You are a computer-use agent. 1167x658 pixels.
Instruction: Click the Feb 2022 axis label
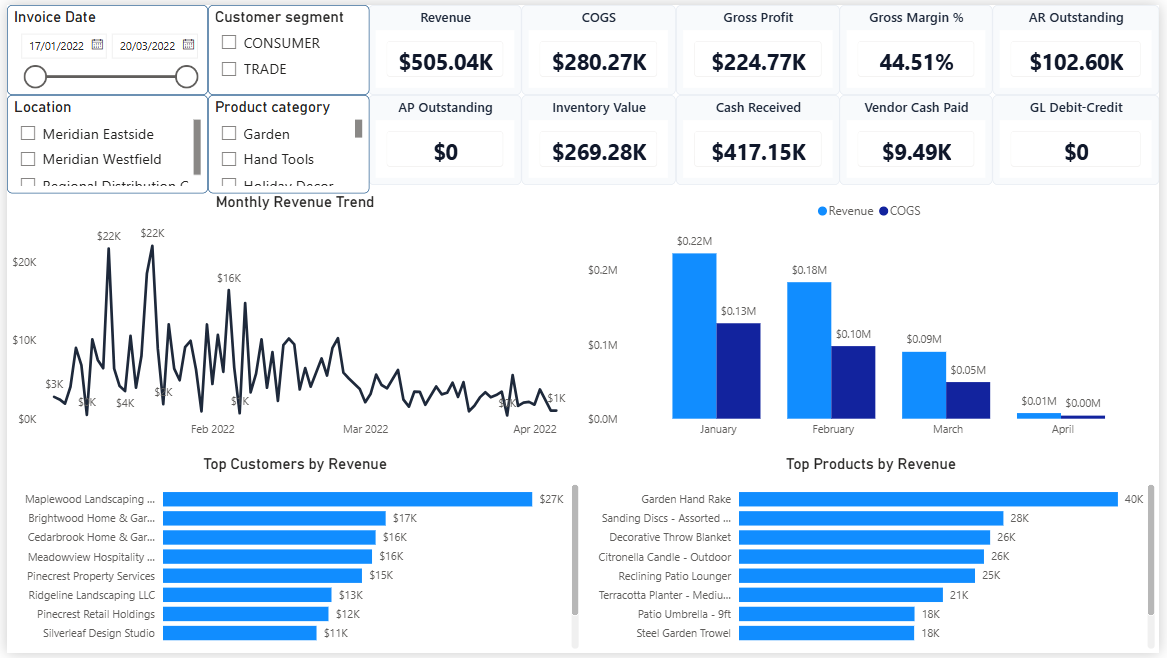coord(213,429)
